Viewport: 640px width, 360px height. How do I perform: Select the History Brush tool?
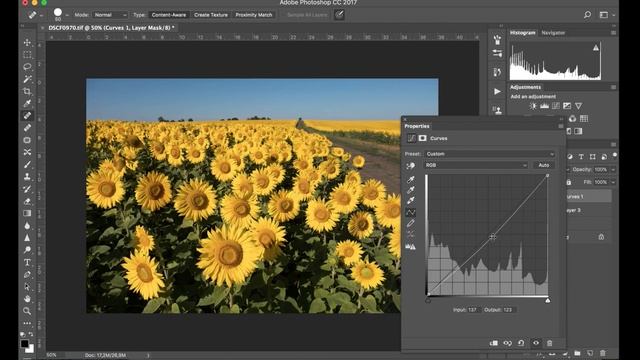[x=27, y=189]
